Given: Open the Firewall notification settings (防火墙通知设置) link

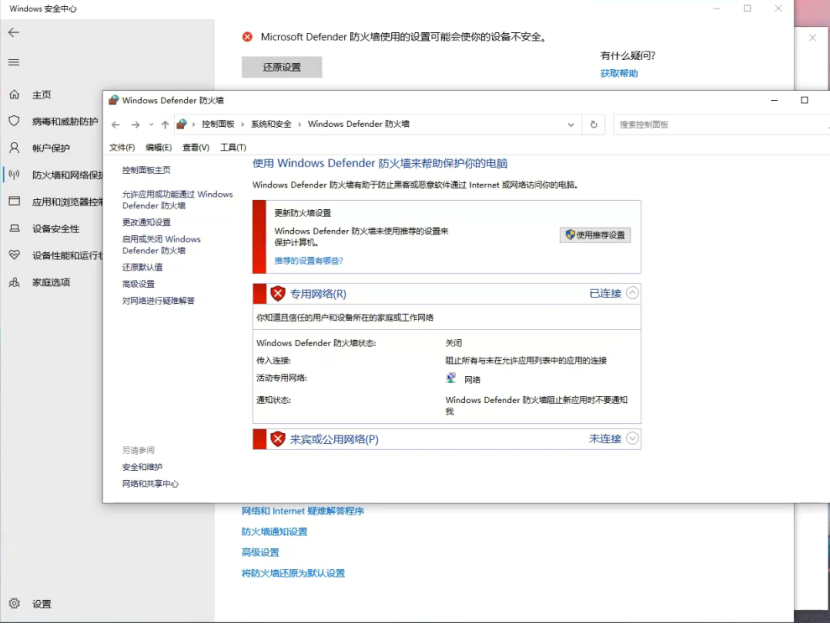Looking at the screenshot, I should (x=274, y=532).
